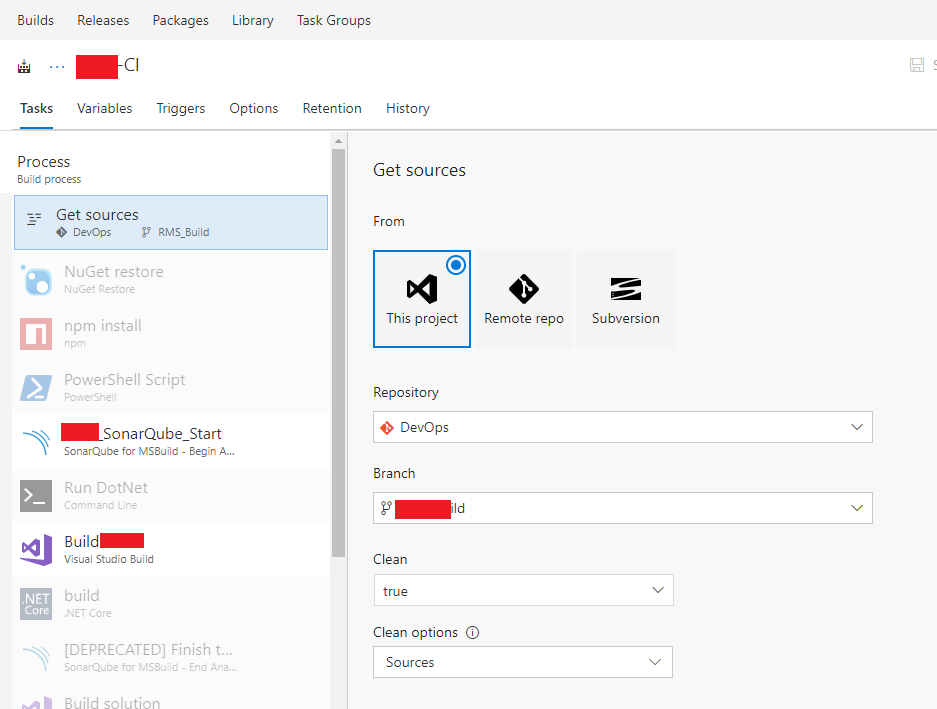Screen dimensions: 937x709
Task: Click the Get sources list icon
Action: tap(34, 219)
